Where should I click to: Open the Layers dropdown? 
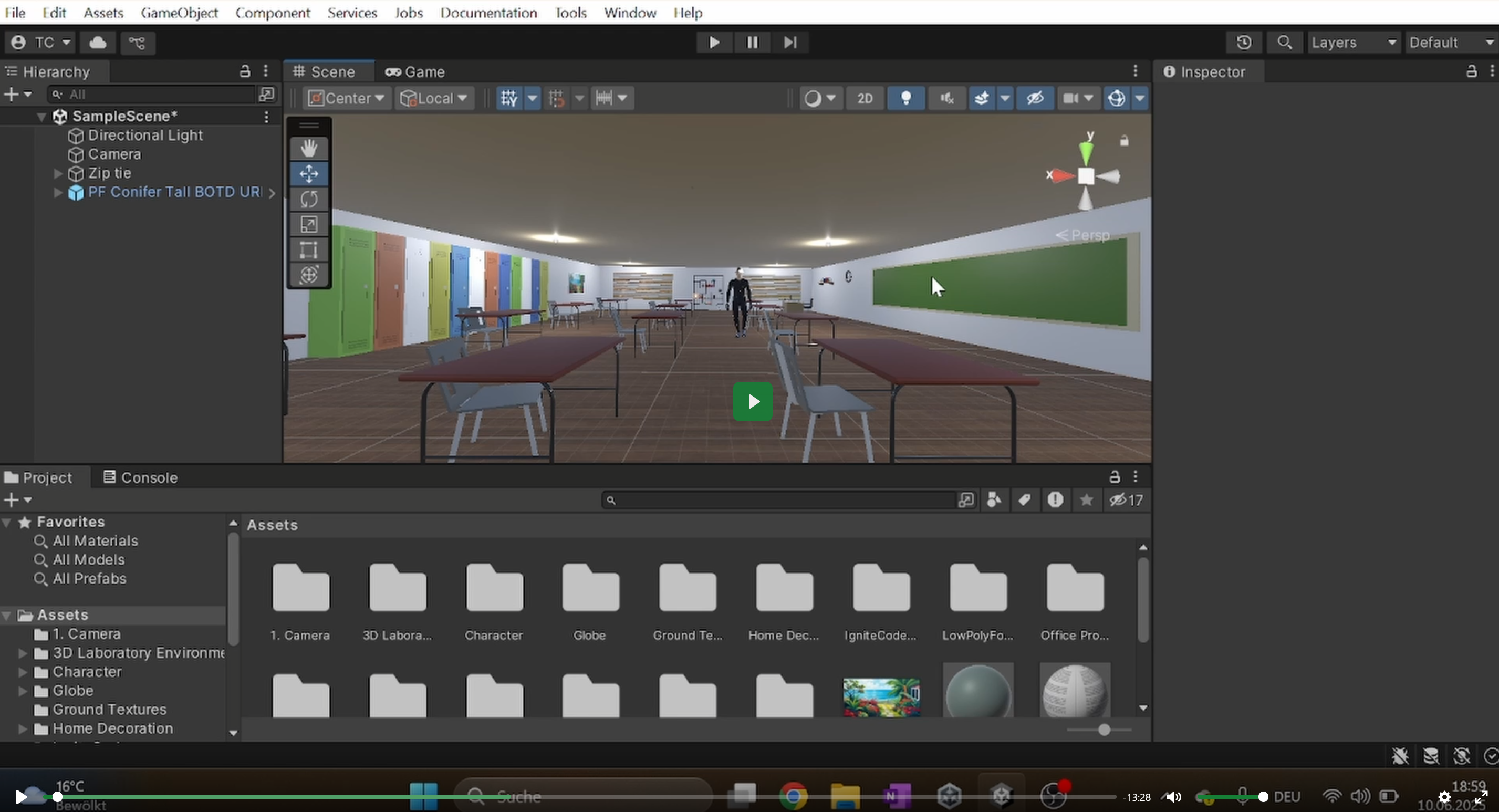click(x=1354, y=42)
